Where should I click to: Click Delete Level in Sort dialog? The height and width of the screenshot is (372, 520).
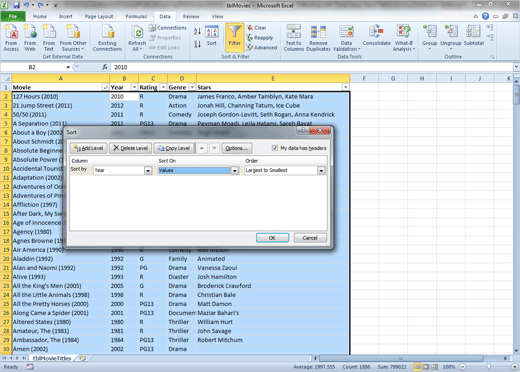(131, 148)
